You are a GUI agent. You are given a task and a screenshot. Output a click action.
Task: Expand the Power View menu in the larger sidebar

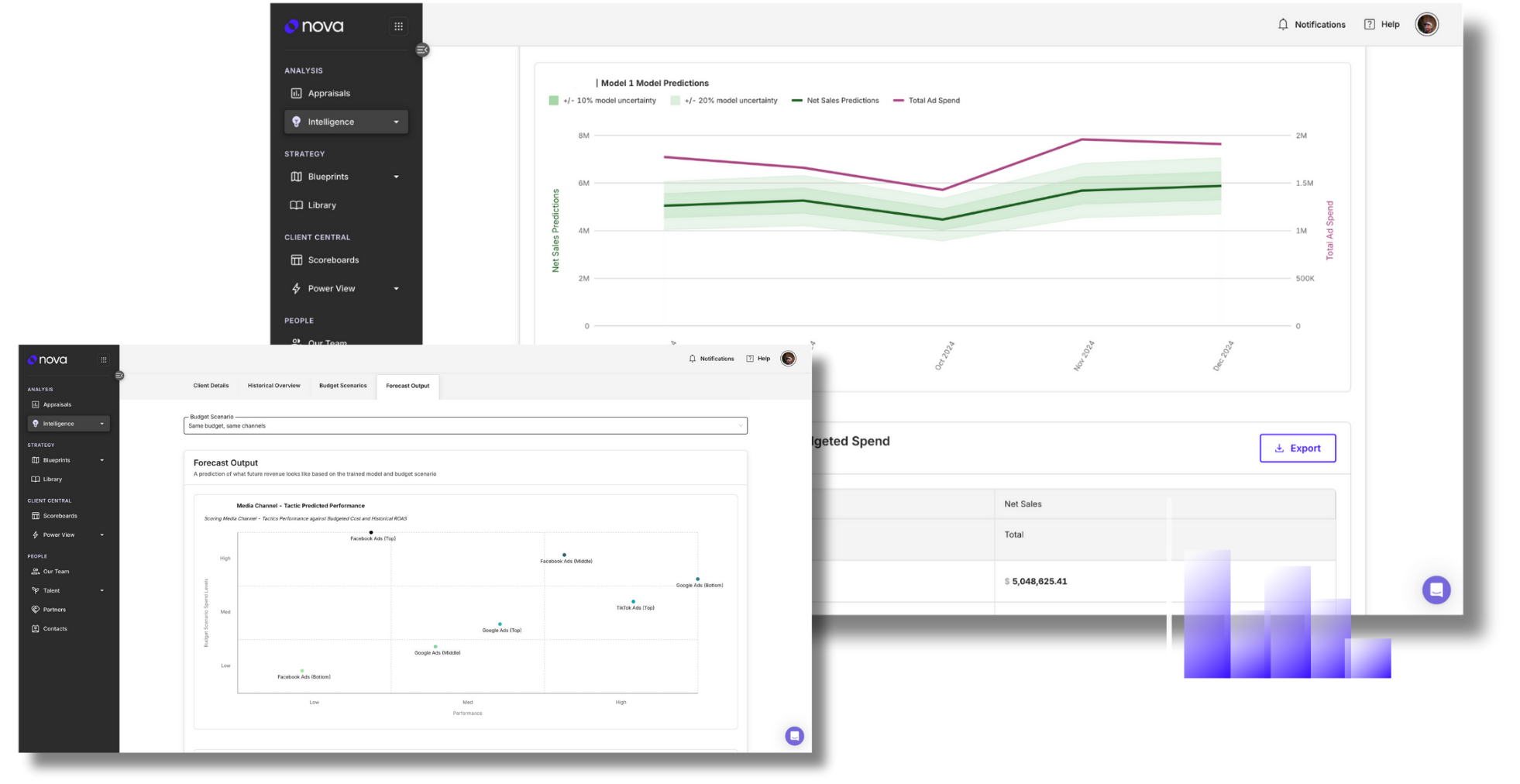point(396,289)
